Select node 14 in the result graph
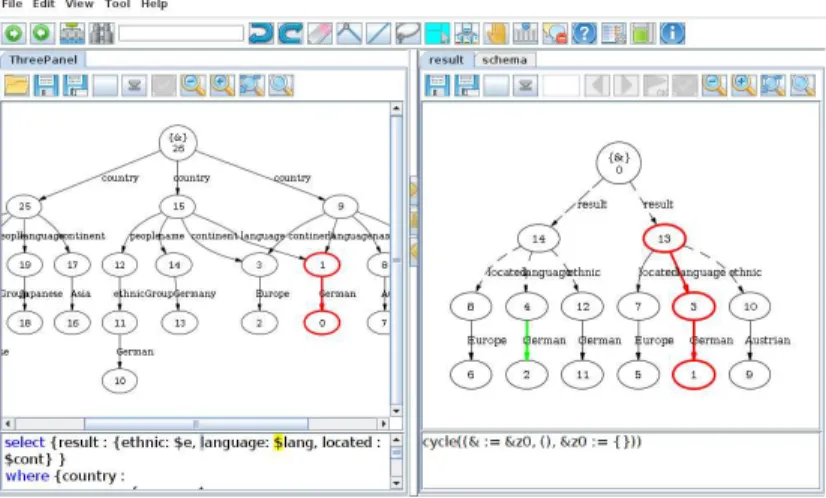 click(538, 239)
